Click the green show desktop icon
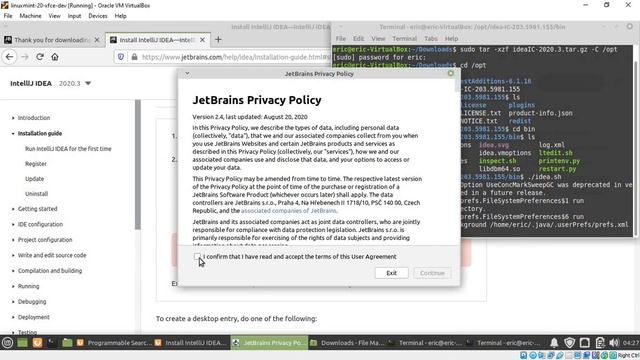The height and width of the screenshot is (360, 640). (x=22, y=343)
